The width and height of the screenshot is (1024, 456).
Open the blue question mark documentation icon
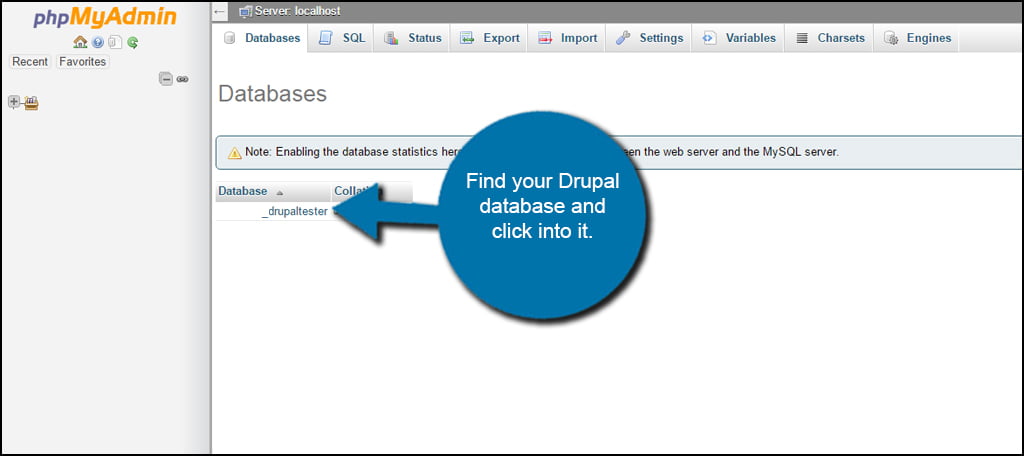[98, 42]
